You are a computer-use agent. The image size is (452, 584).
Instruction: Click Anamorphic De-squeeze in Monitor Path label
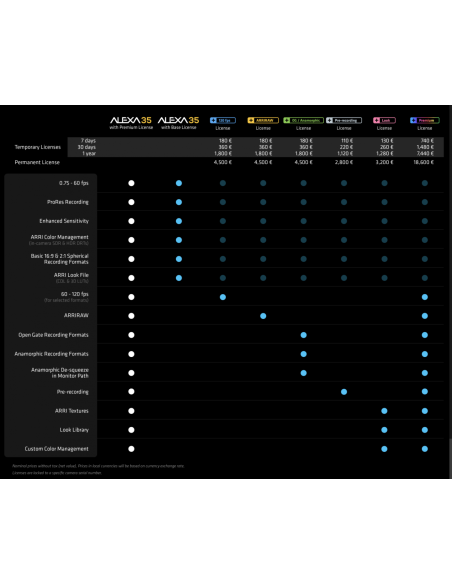[x=60, y=373]
